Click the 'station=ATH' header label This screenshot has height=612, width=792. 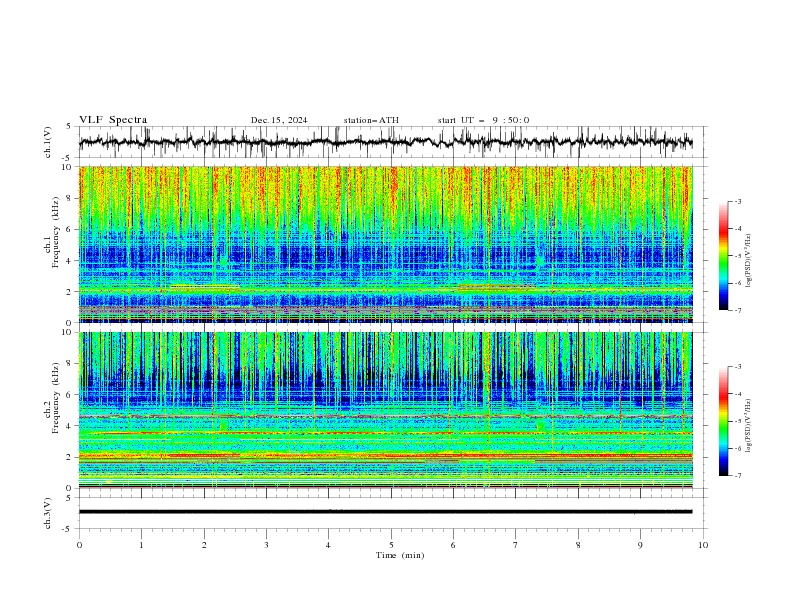[371, 120]
